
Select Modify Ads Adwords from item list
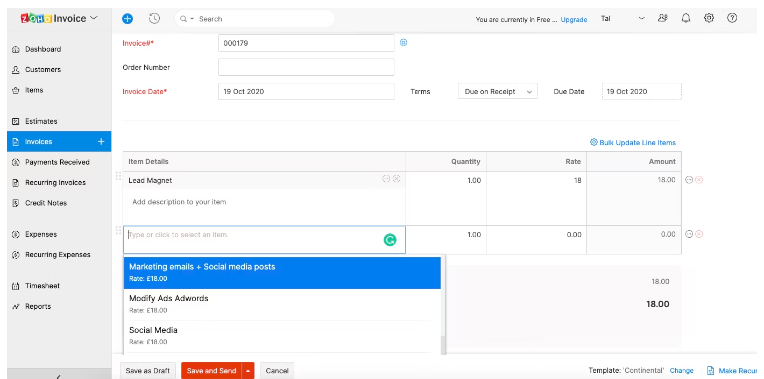coord(282,304)
